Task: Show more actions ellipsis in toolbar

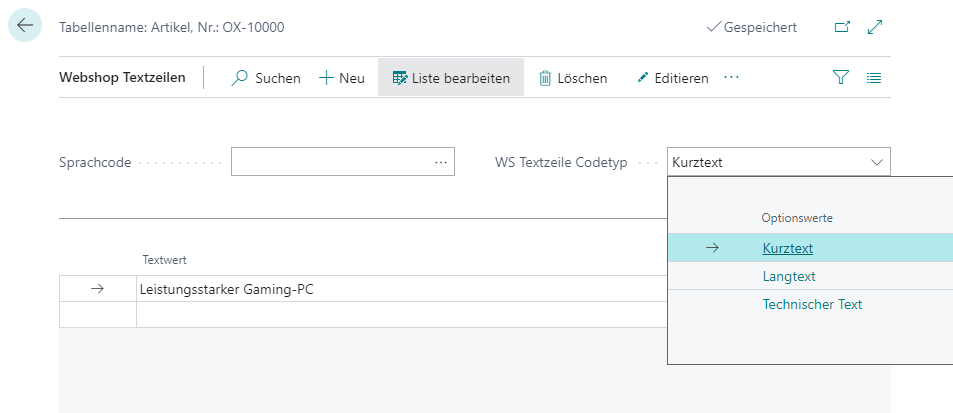Action: (731, 78)
